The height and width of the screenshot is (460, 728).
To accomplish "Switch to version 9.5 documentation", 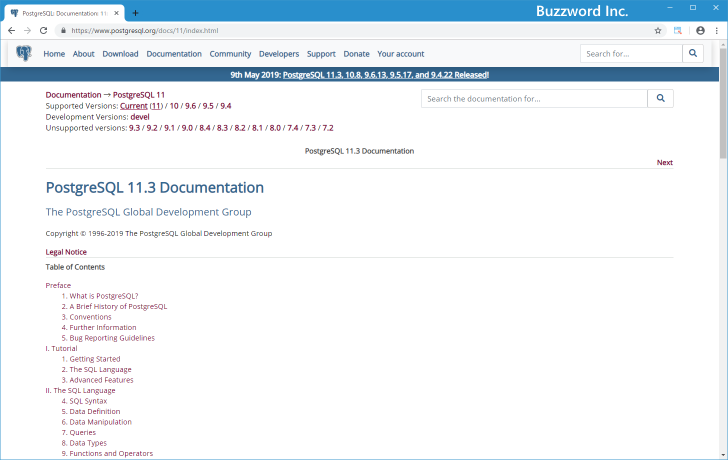I will (208, 106).
